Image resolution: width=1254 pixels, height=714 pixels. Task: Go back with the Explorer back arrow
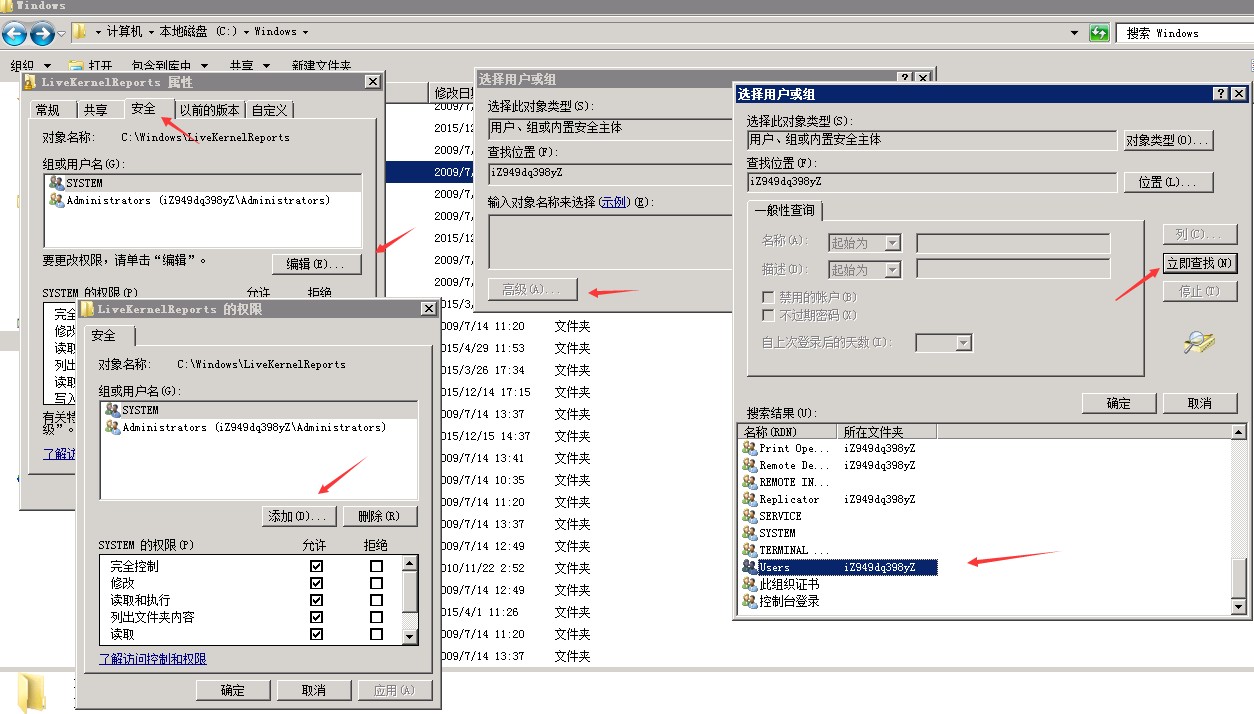tap(14, 34)
